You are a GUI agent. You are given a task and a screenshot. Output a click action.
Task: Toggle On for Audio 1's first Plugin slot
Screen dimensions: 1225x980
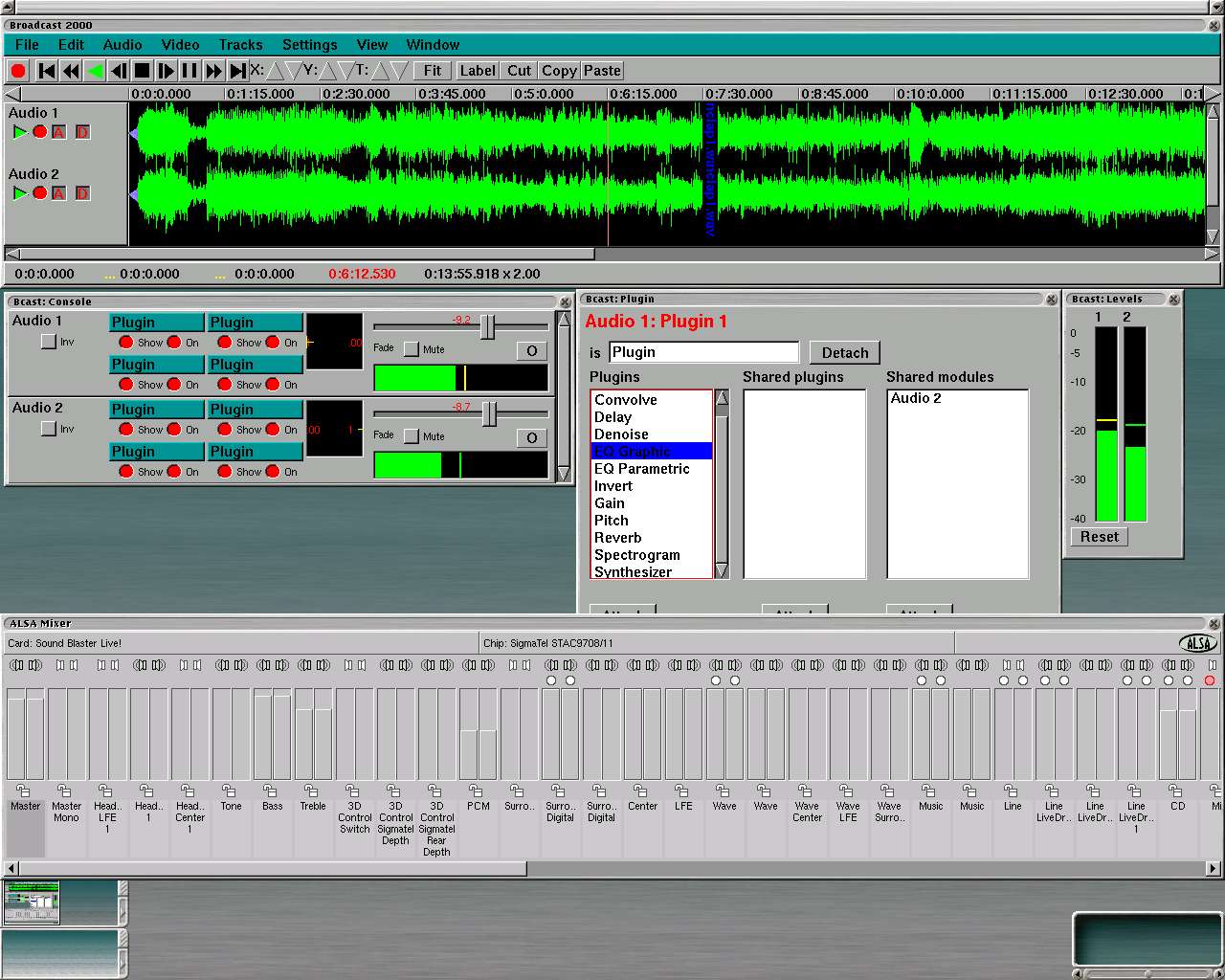pos(173,343)
